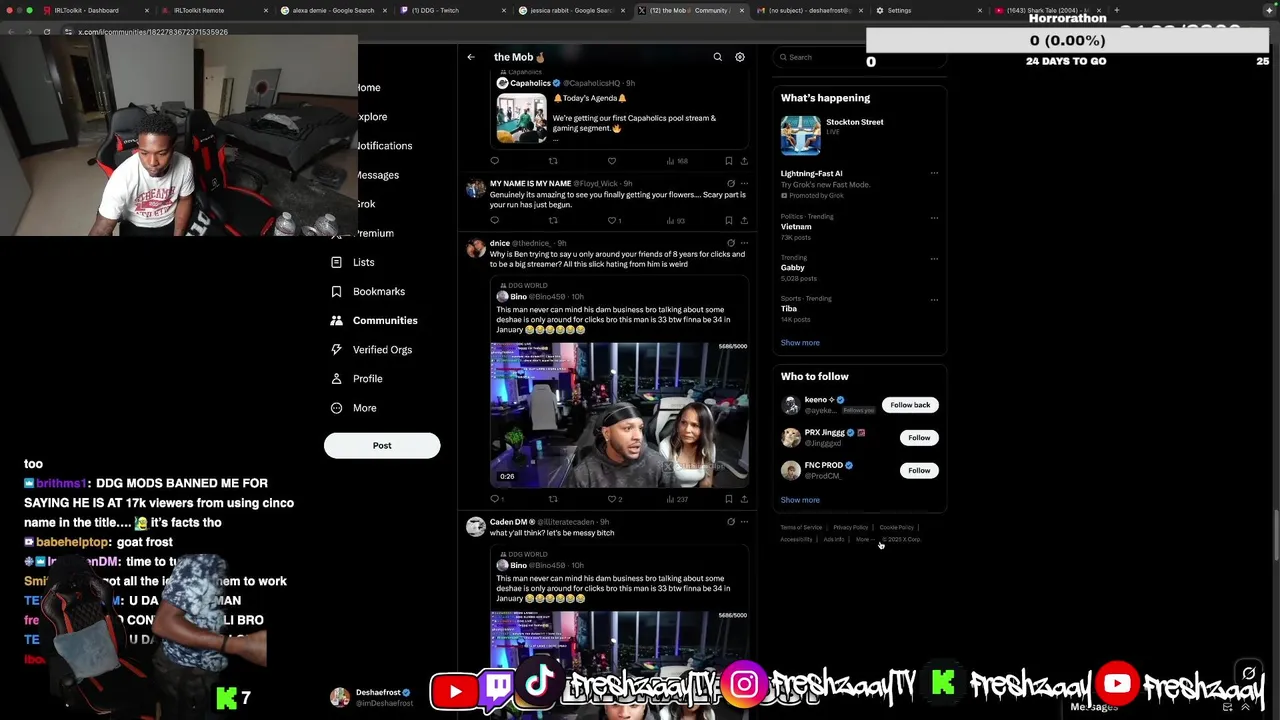
Task: Open Privacy Policy footer link
Action: pyautogui.click(x=850, y=527)
